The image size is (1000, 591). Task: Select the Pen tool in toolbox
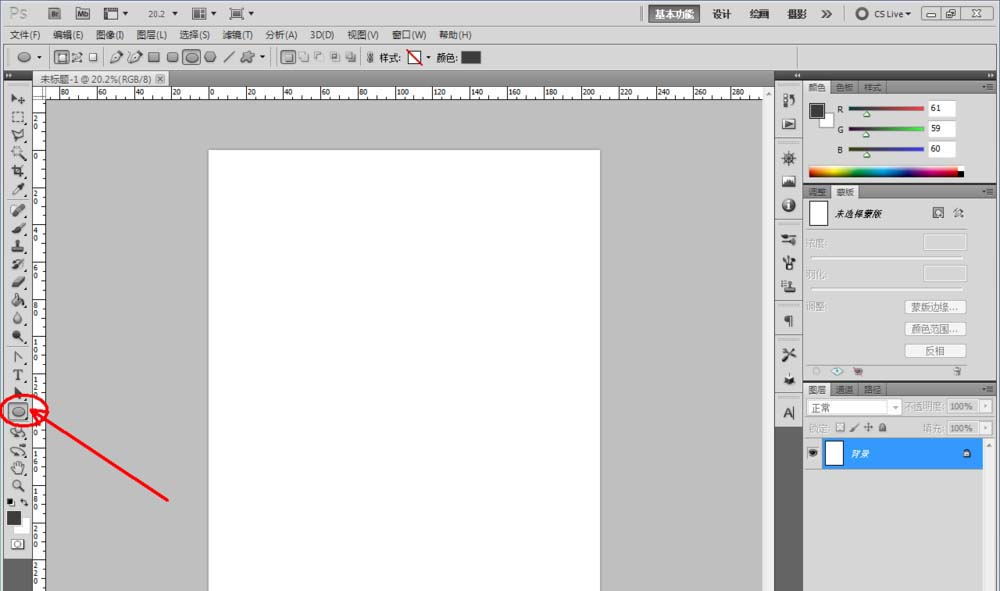[x=18, y=357]
